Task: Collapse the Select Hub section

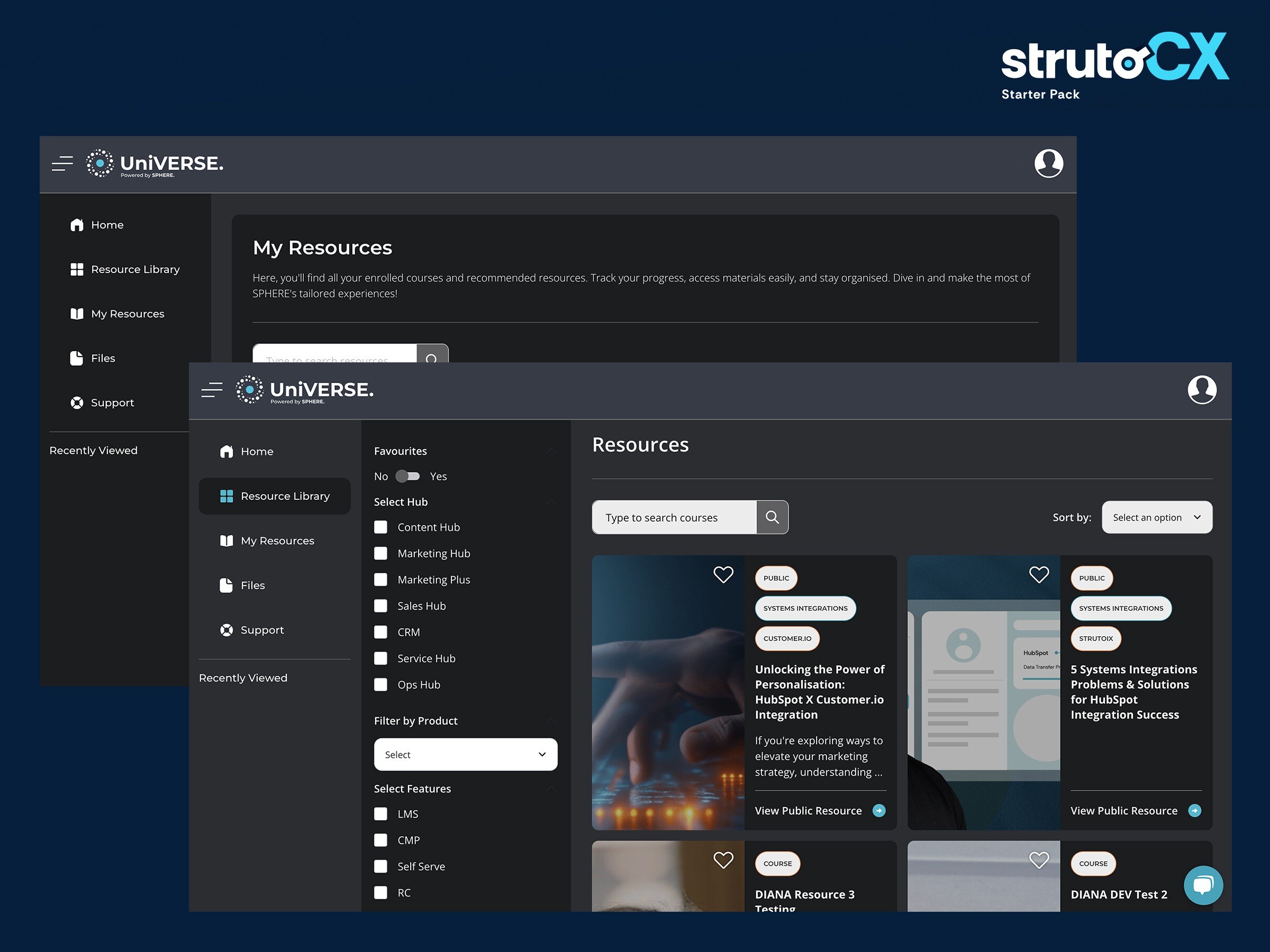Action: click(551, 501)
